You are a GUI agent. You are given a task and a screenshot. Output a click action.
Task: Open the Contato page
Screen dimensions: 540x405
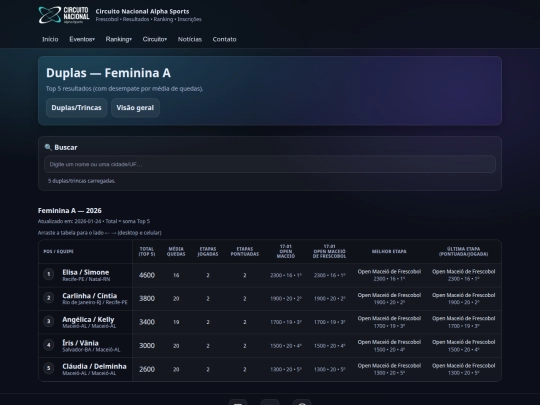pos(225,39)
